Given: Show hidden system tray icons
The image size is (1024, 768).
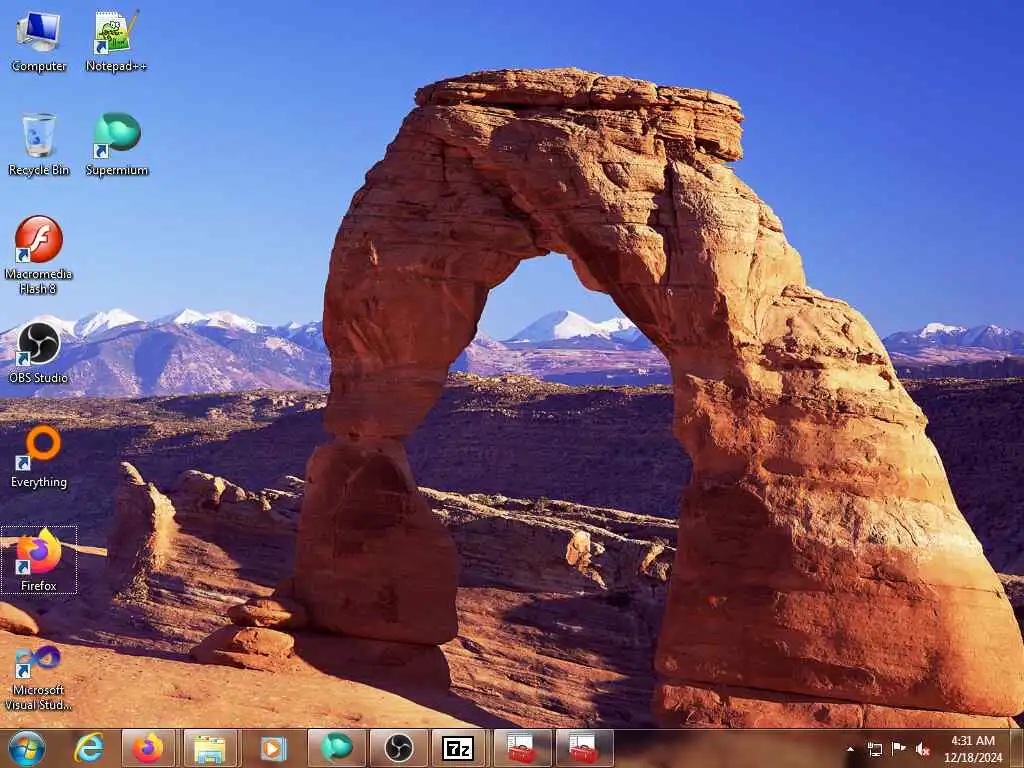Looking at the screenshot, I should pos(850,749).
